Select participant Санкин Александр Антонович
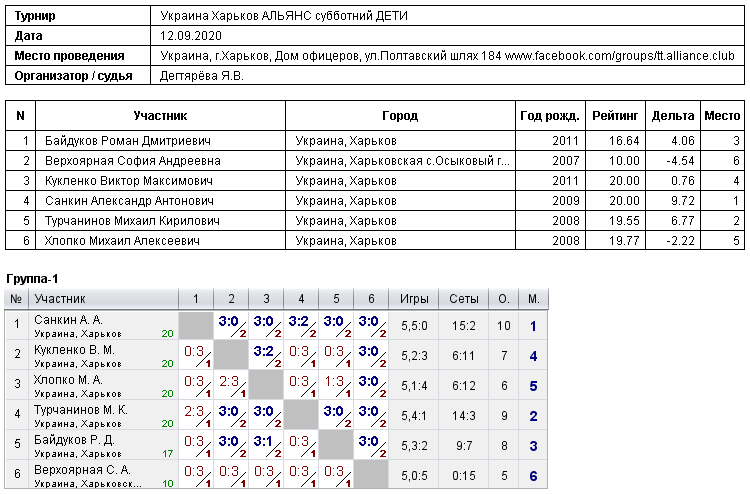750x494 pixels. pyautogui.click(x=129, y=201)
